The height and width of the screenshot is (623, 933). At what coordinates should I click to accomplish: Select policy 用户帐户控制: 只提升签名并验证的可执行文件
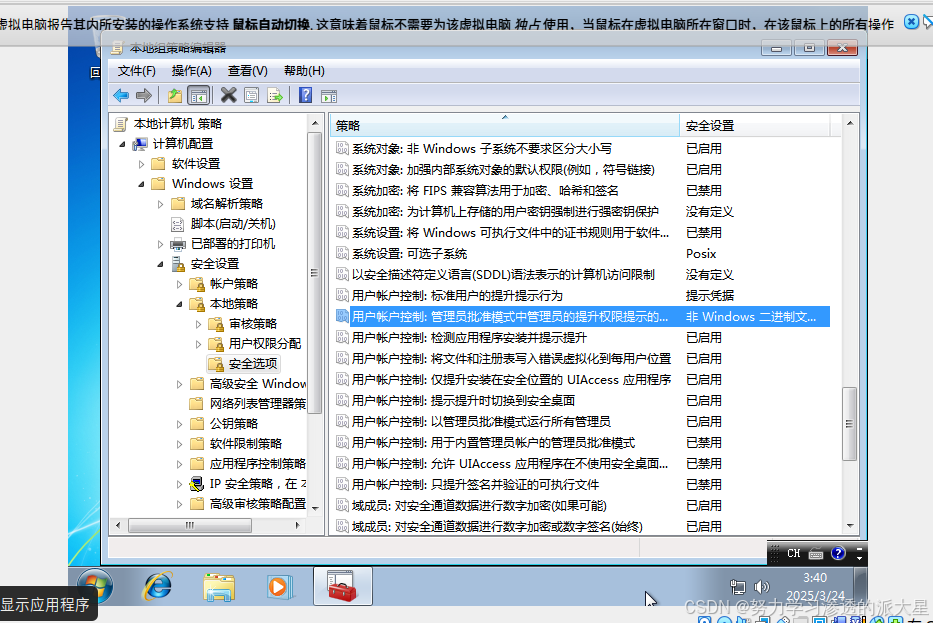tap(475, 484)
